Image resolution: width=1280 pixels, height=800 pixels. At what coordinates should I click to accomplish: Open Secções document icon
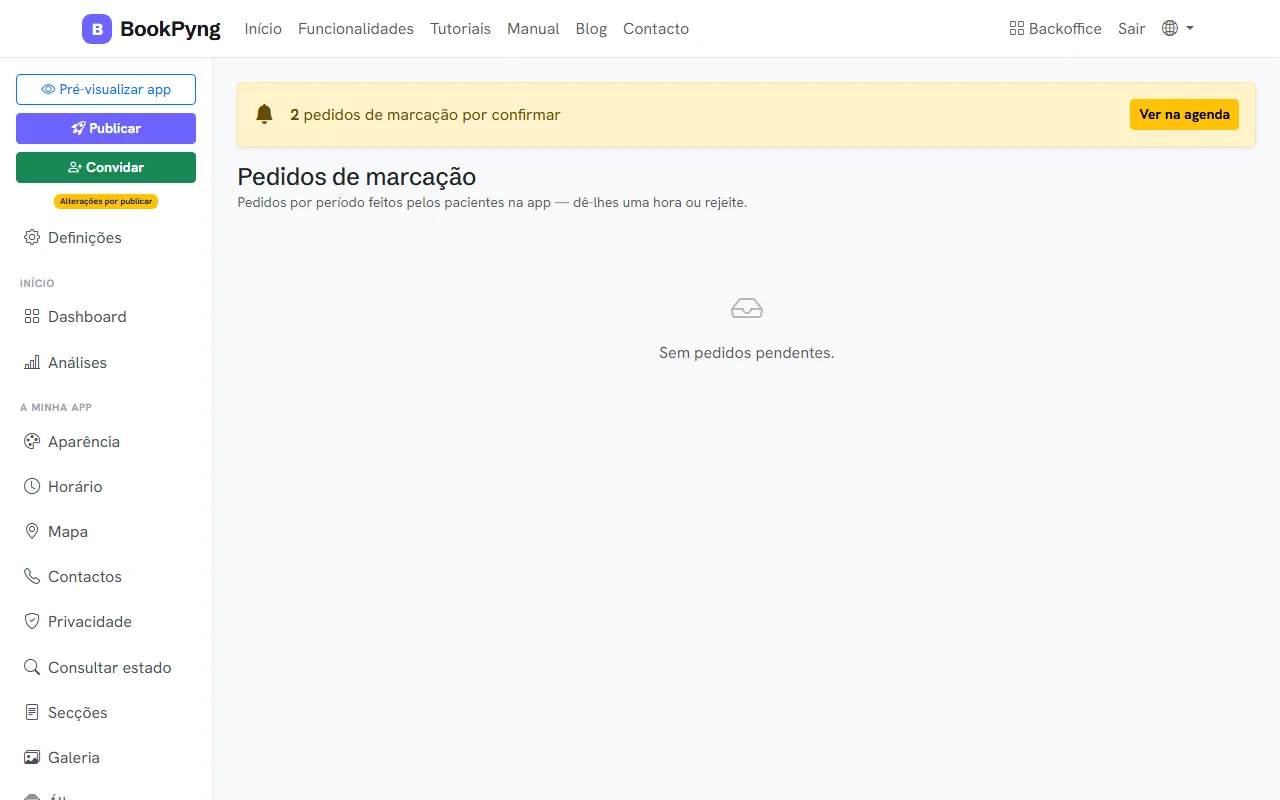[32, 712]
